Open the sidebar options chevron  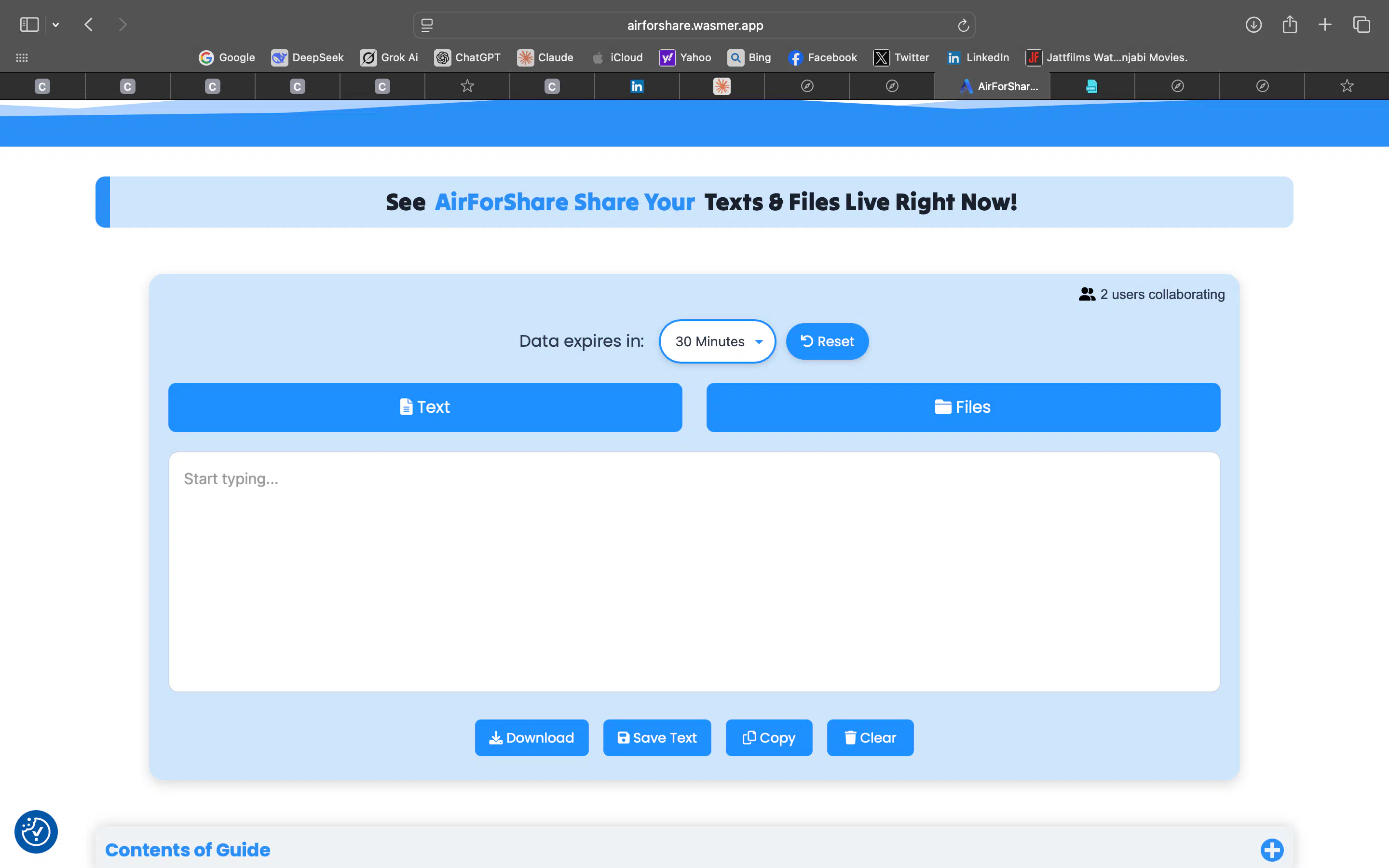[55, 24]
